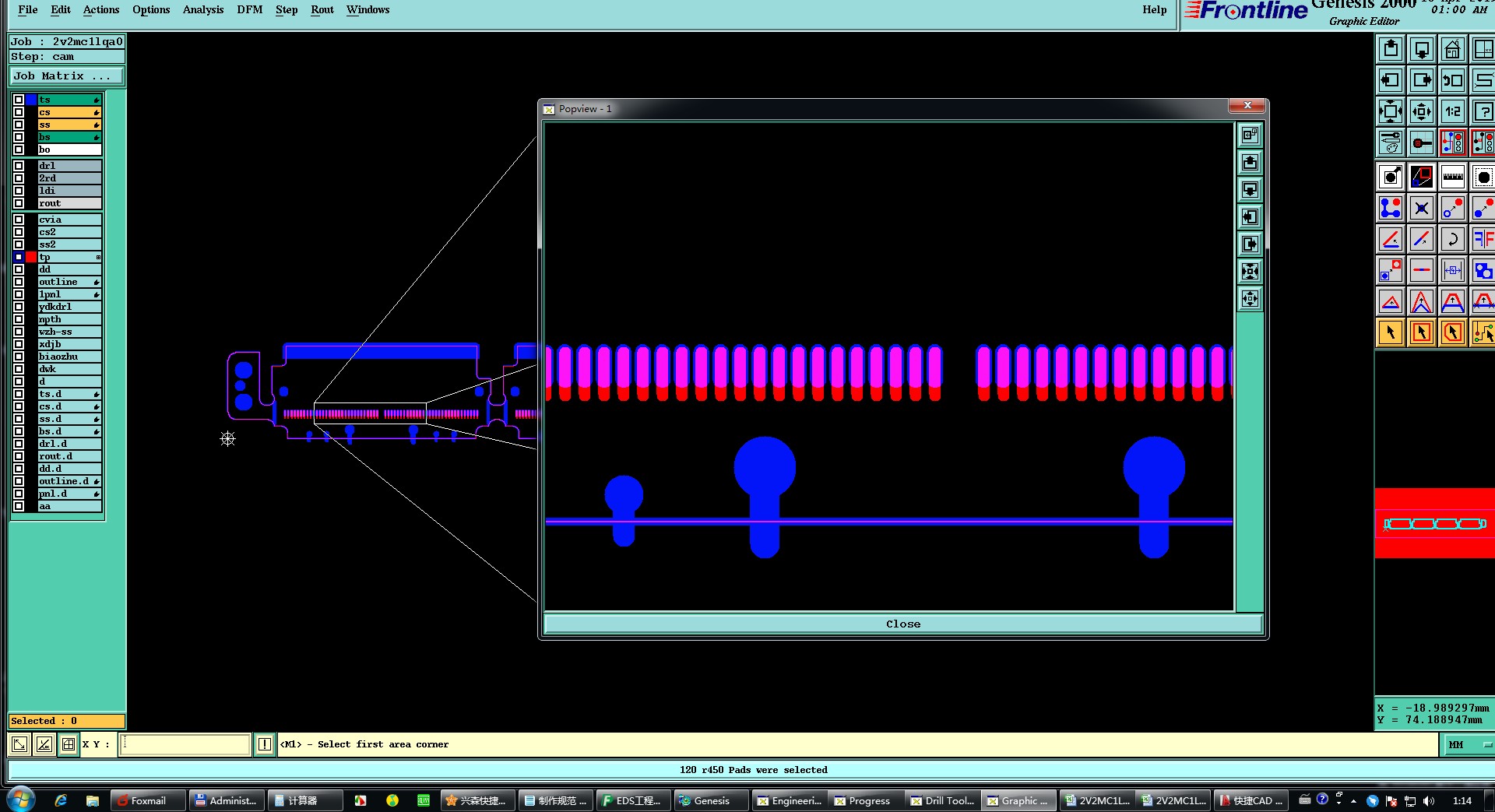Image resolution: width=1495 pixels, height=812 pixels.
Task: Click the X Y coordinate input field
Action: click(185, 744)
